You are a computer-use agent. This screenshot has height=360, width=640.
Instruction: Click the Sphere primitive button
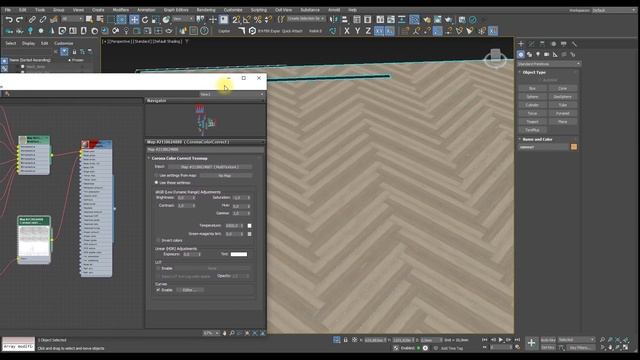(532, 97)
